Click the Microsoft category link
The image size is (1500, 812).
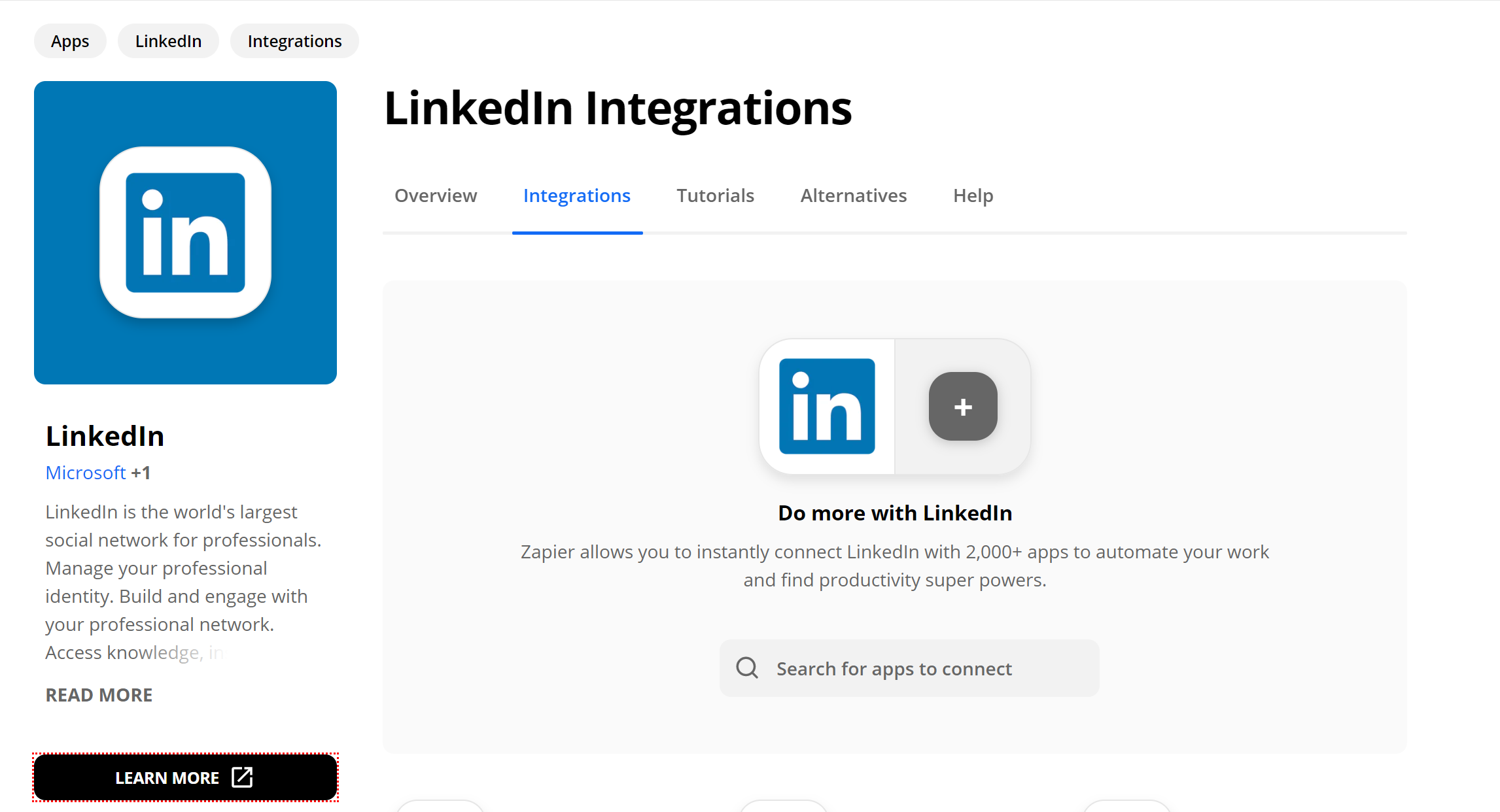click(x=86, y=472)
